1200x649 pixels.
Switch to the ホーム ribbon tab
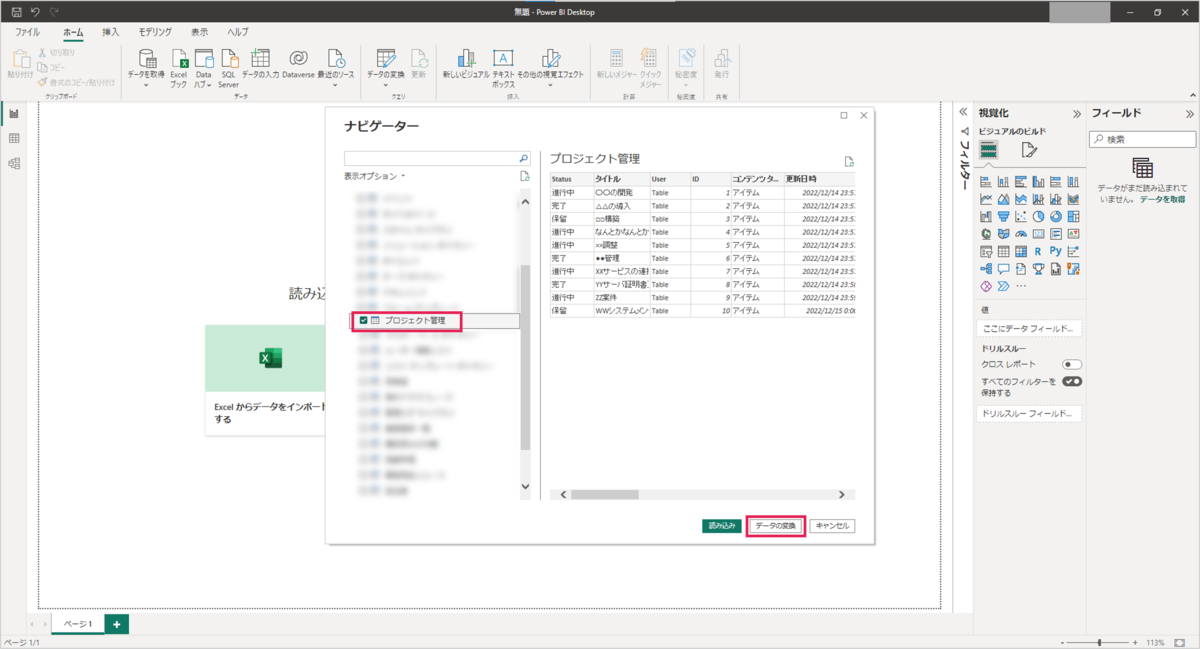(x=73, y=33)
